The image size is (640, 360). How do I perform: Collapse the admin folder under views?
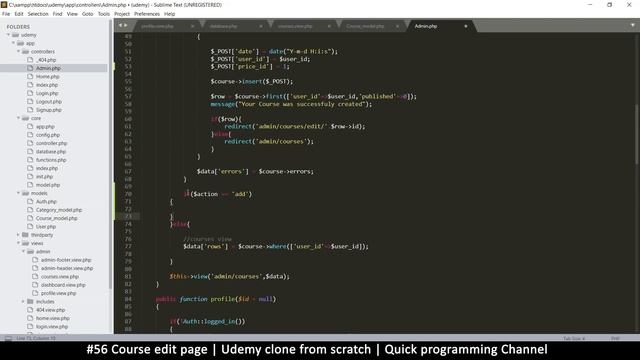click(23, 251)
